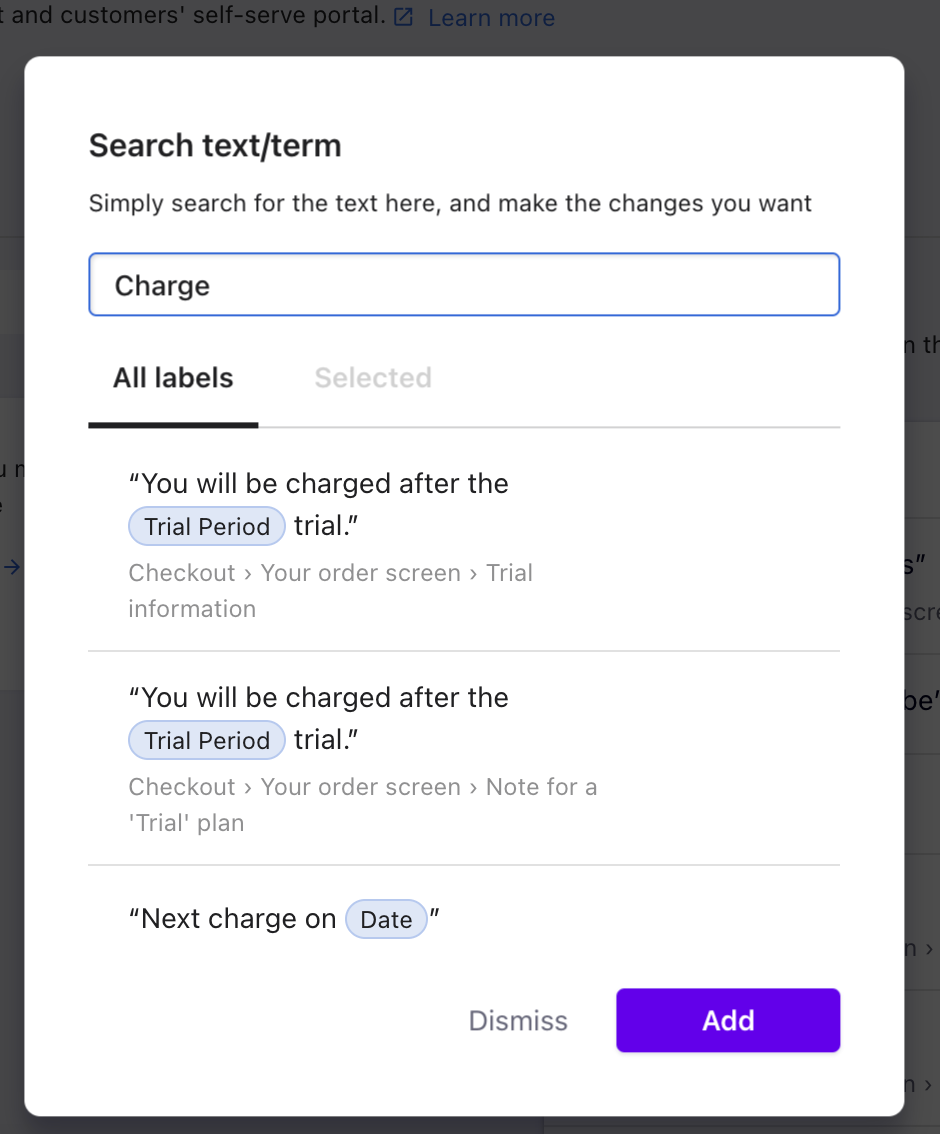Image resolution: width=940 pixels, height=1134 pixels.
Task: Switch to the All labels tab
Action: point(173,378)
